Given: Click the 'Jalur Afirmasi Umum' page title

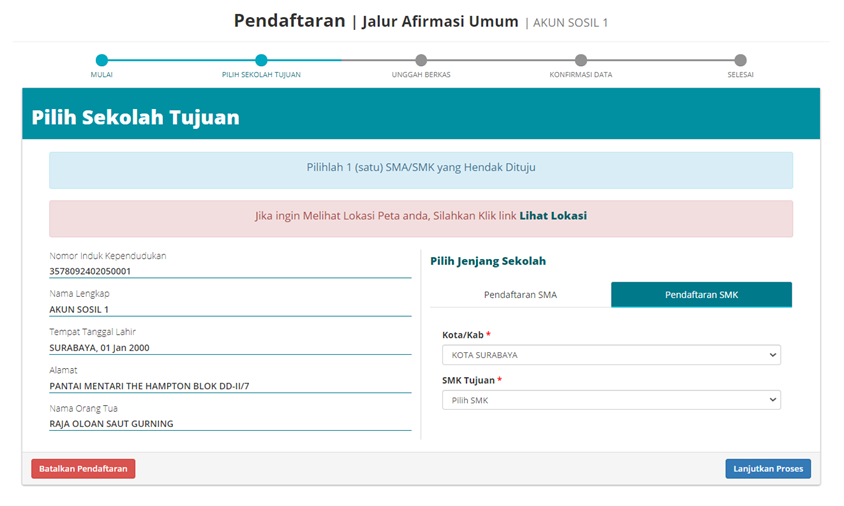Looking at the screenshot, I should pyautogui.click(x=440, y=22).
